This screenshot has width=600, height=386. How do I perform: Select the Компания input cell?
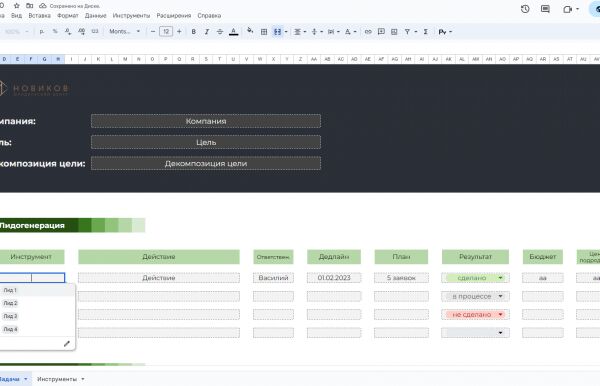[x=206, y=121]
